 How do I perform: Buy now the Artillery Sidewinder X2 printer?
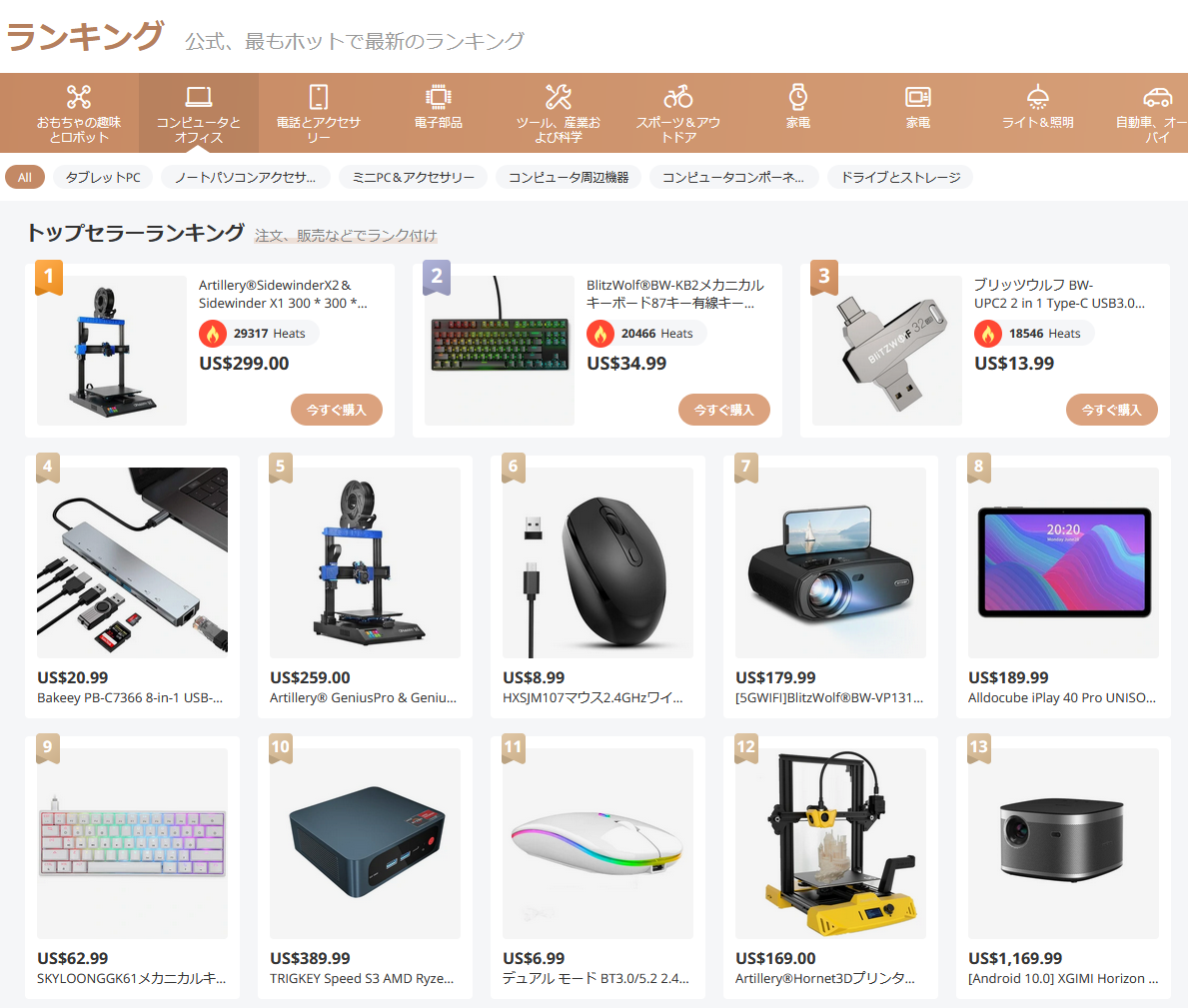[x=337, y=410]
